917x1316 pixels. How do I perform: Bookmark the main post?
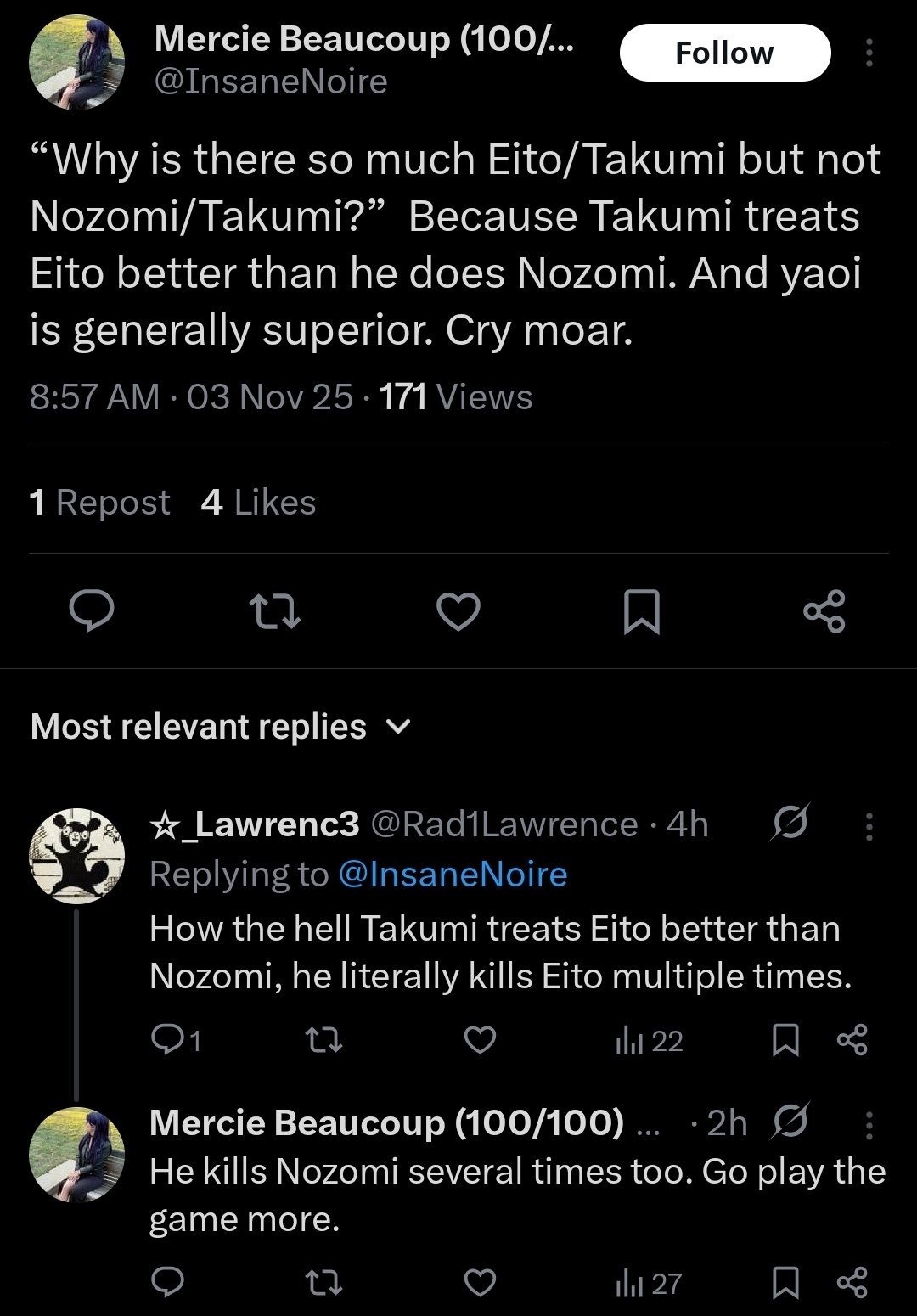point(642,611)
